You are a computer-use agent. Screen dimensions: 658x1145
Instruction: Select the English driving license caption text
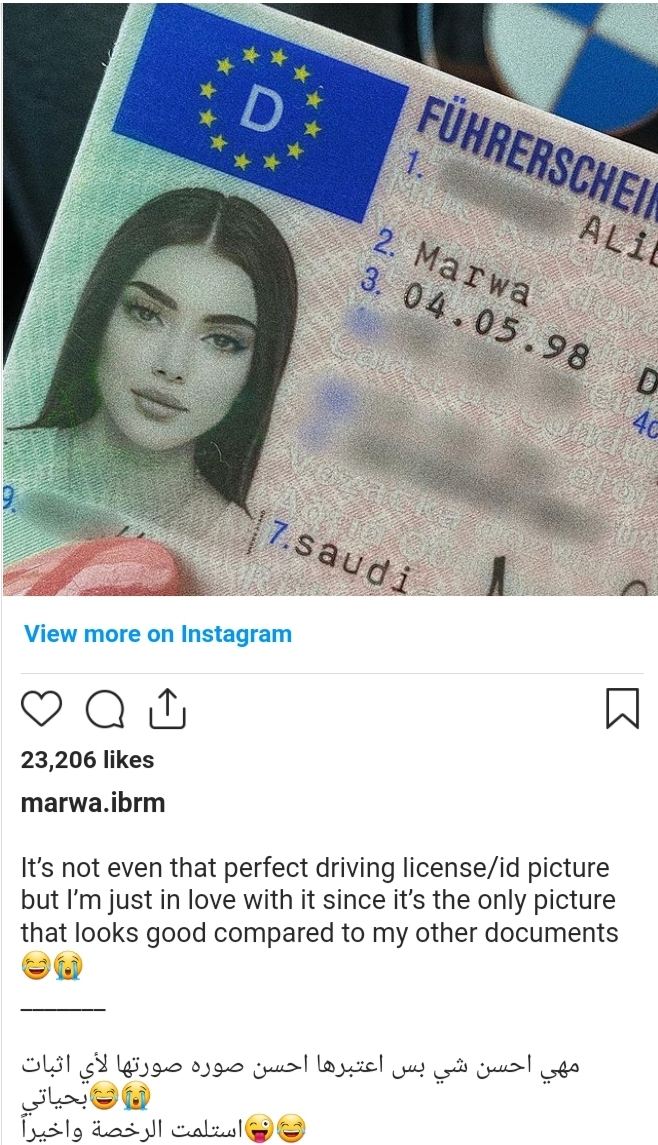tap(319, 900)
